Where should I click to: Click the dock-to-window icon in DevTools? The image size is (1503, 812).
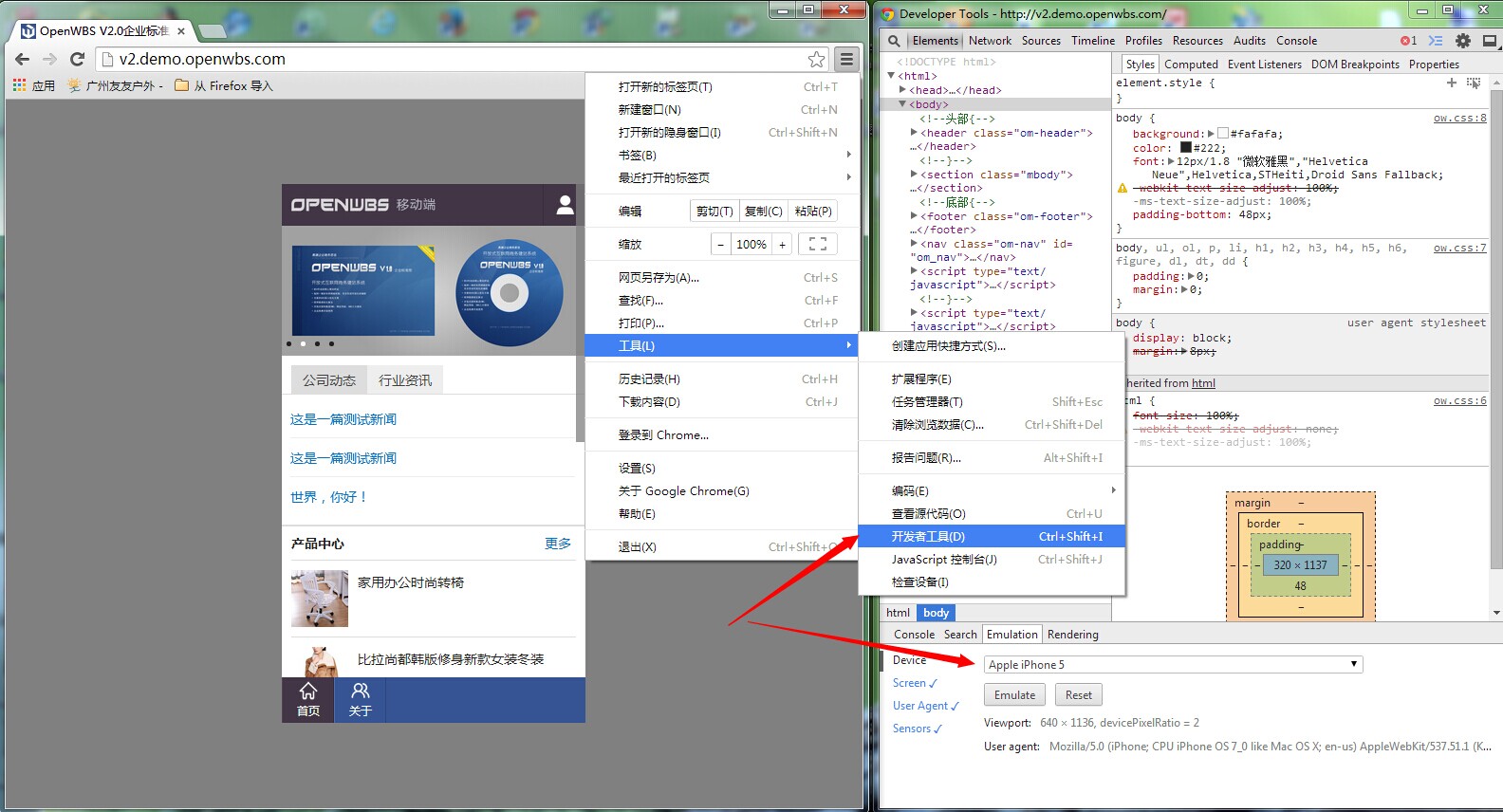pos(1489,41)
